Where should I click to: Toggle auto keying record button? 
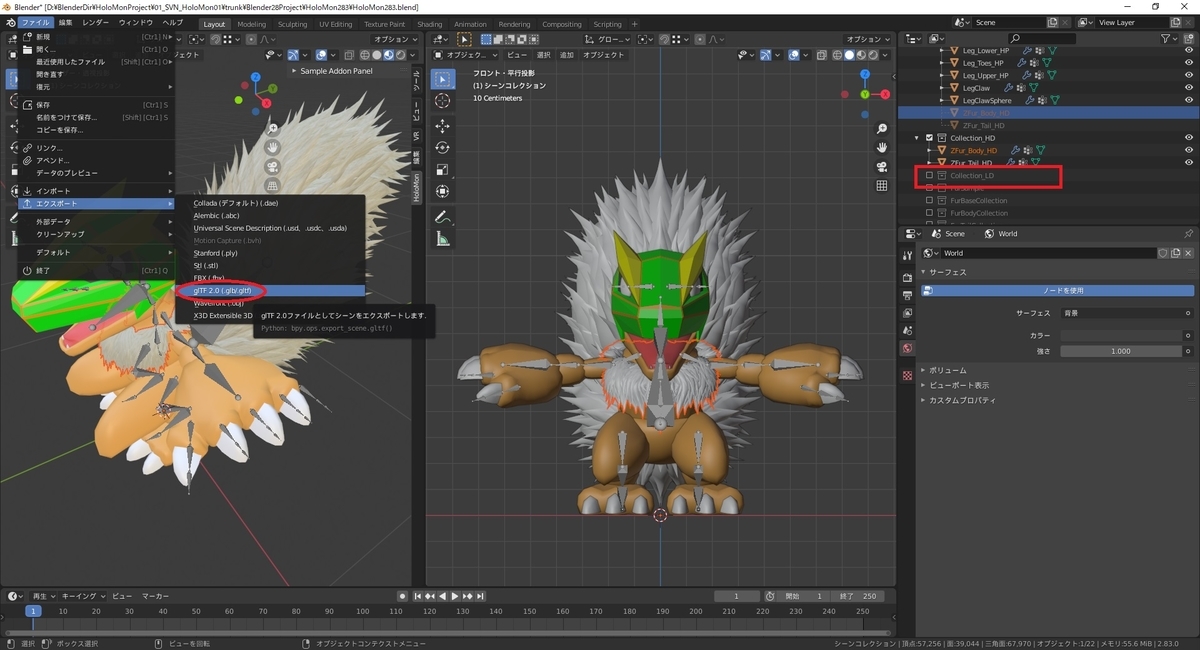[x=402, y=596]
